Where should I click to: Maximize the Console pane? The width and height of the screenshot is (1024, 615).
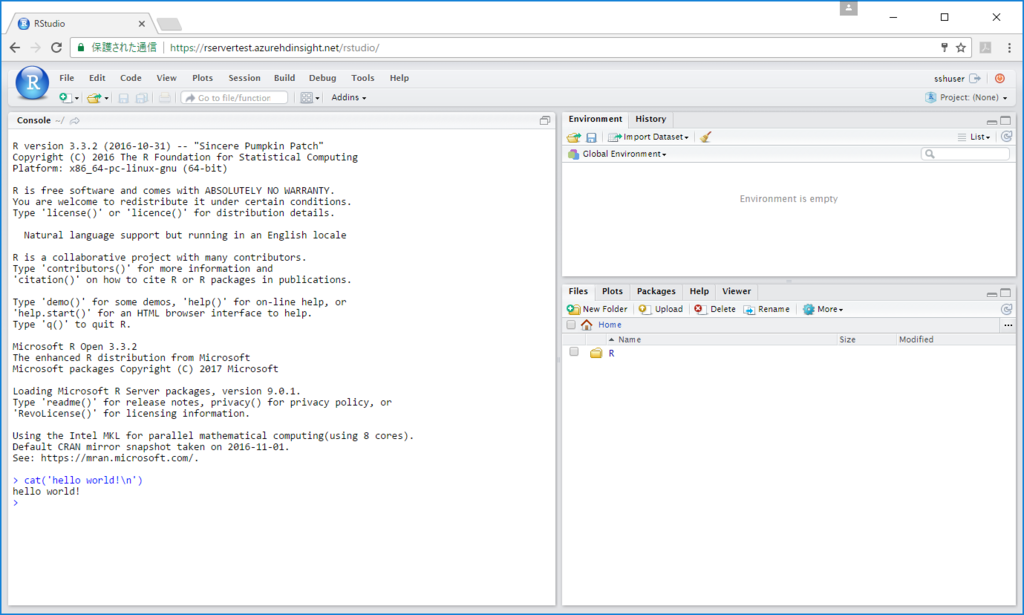click(x=545, y=120)
